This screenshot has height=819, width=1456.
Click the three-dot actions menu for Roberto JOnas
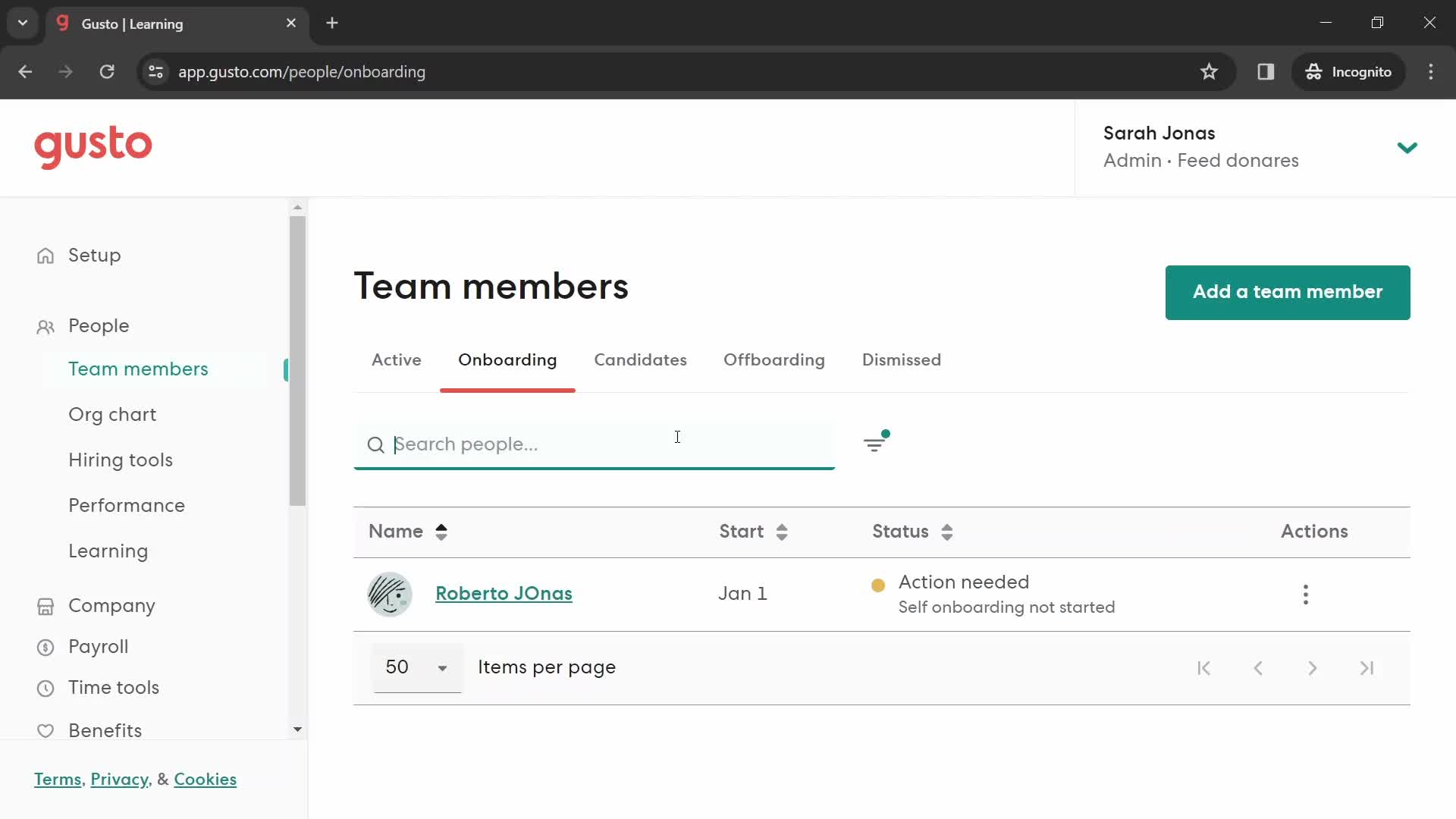[x=1306, y=594]
